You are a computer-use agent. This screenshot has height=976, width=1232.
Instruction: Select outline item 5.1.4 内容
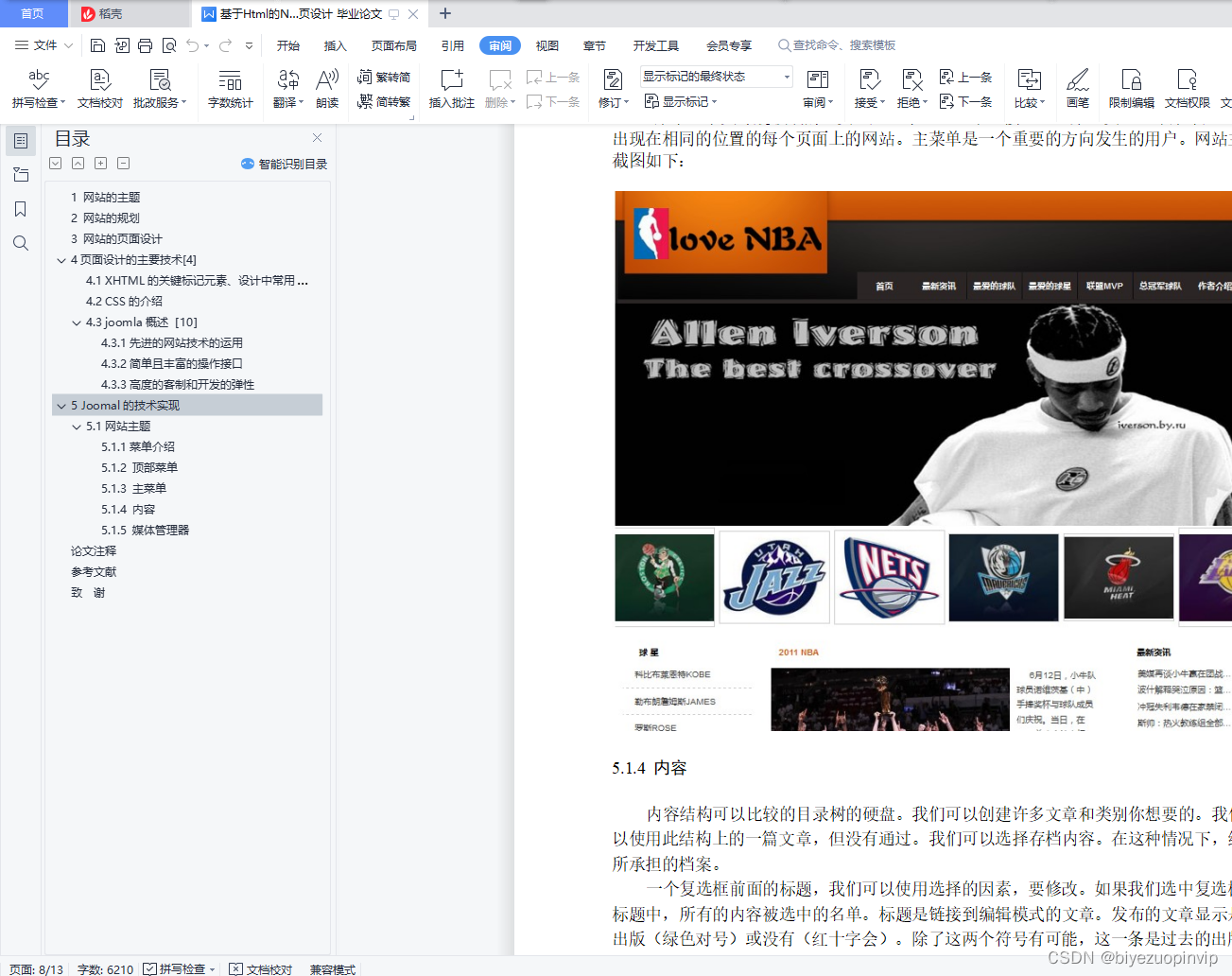click(128, 510)
